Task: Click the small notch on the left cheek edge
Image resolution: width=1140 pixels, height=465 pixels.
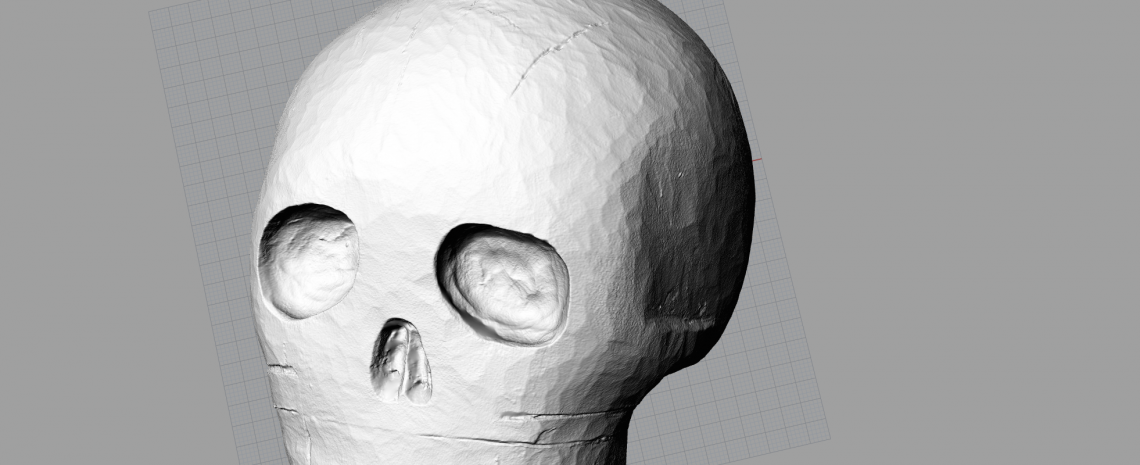Action: 281,368
